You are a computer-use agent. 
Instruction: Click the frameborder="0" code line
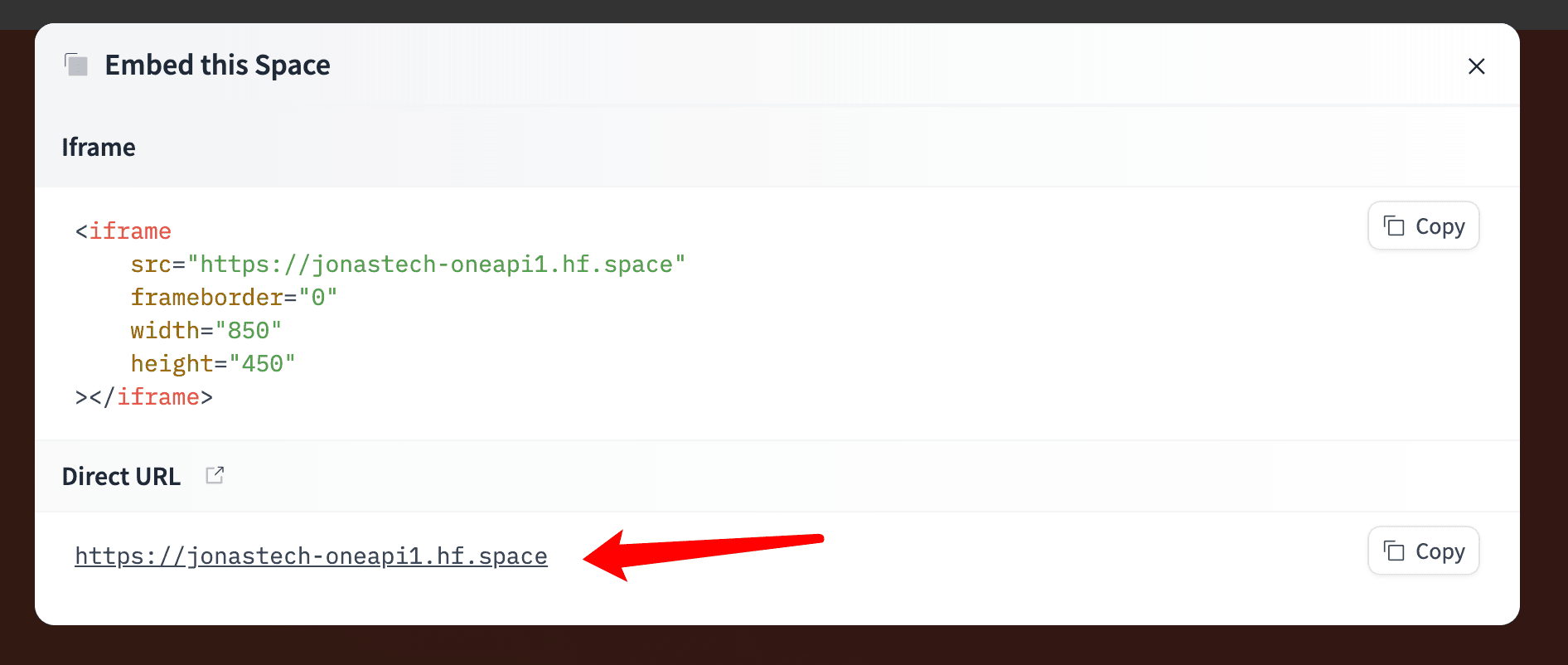click(234, 298)
